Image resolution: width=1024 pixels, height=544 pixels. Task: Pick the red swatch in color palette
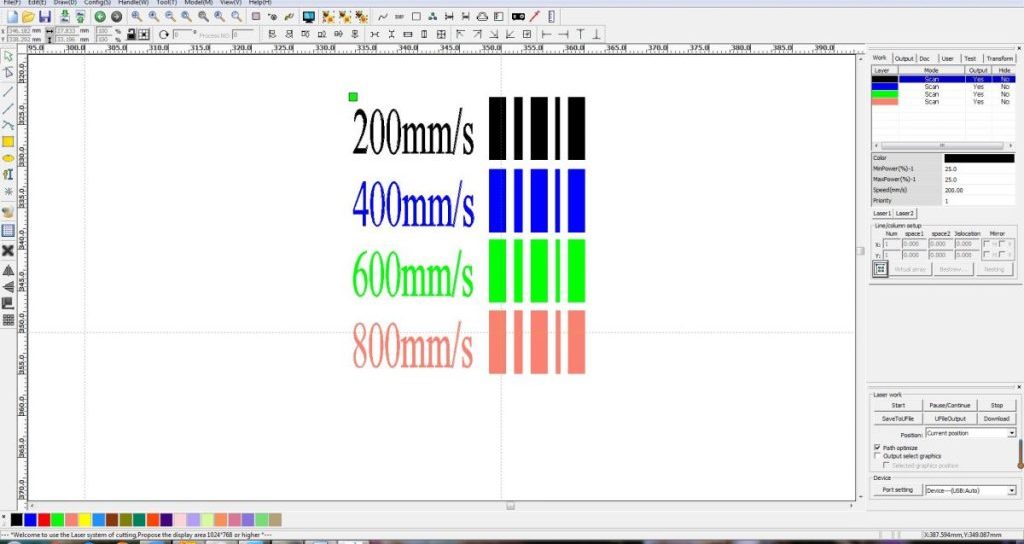(44, 520)
